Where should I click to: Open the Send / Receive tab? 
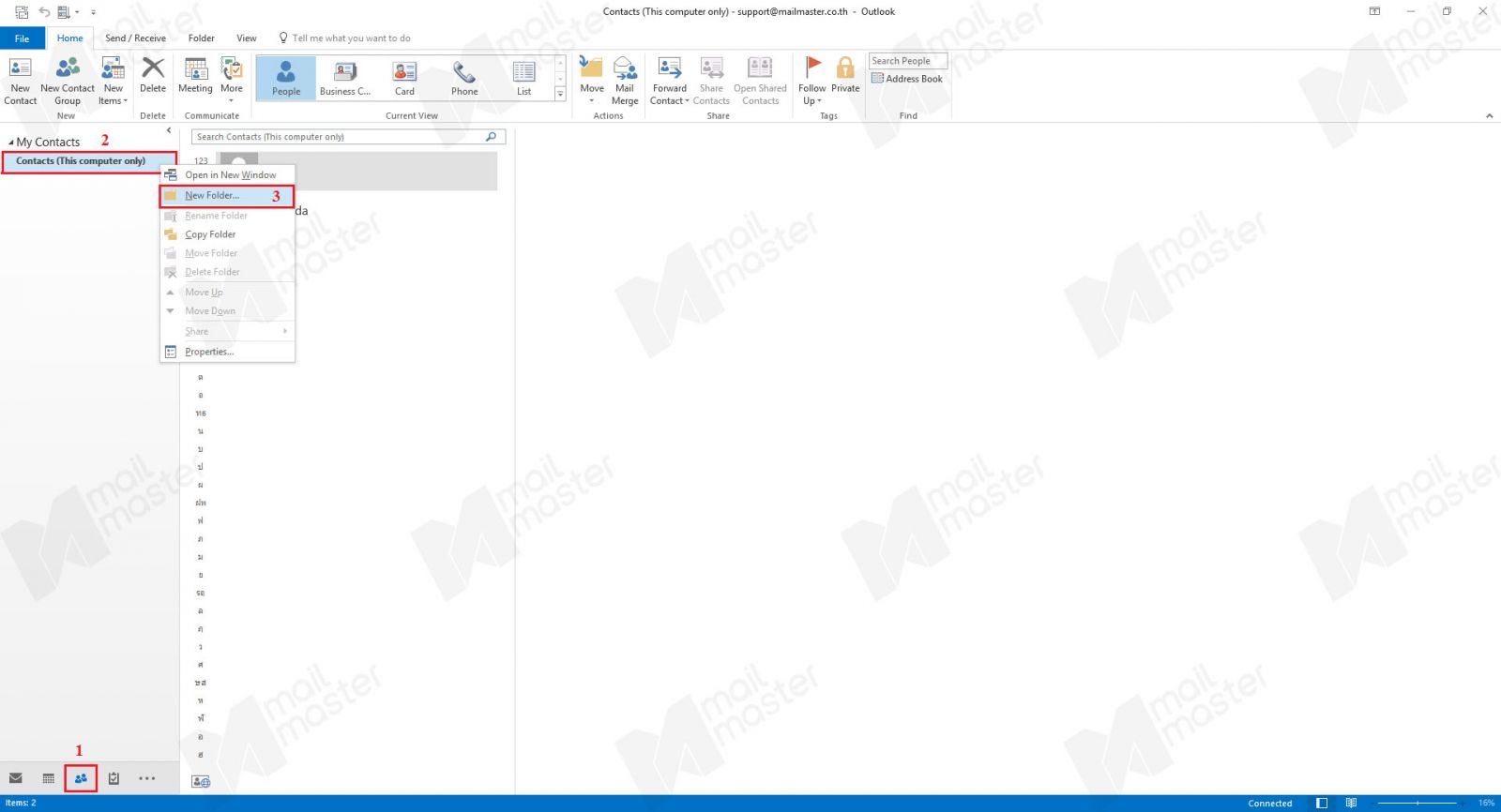pyautogui.click(x=135, y=38)
